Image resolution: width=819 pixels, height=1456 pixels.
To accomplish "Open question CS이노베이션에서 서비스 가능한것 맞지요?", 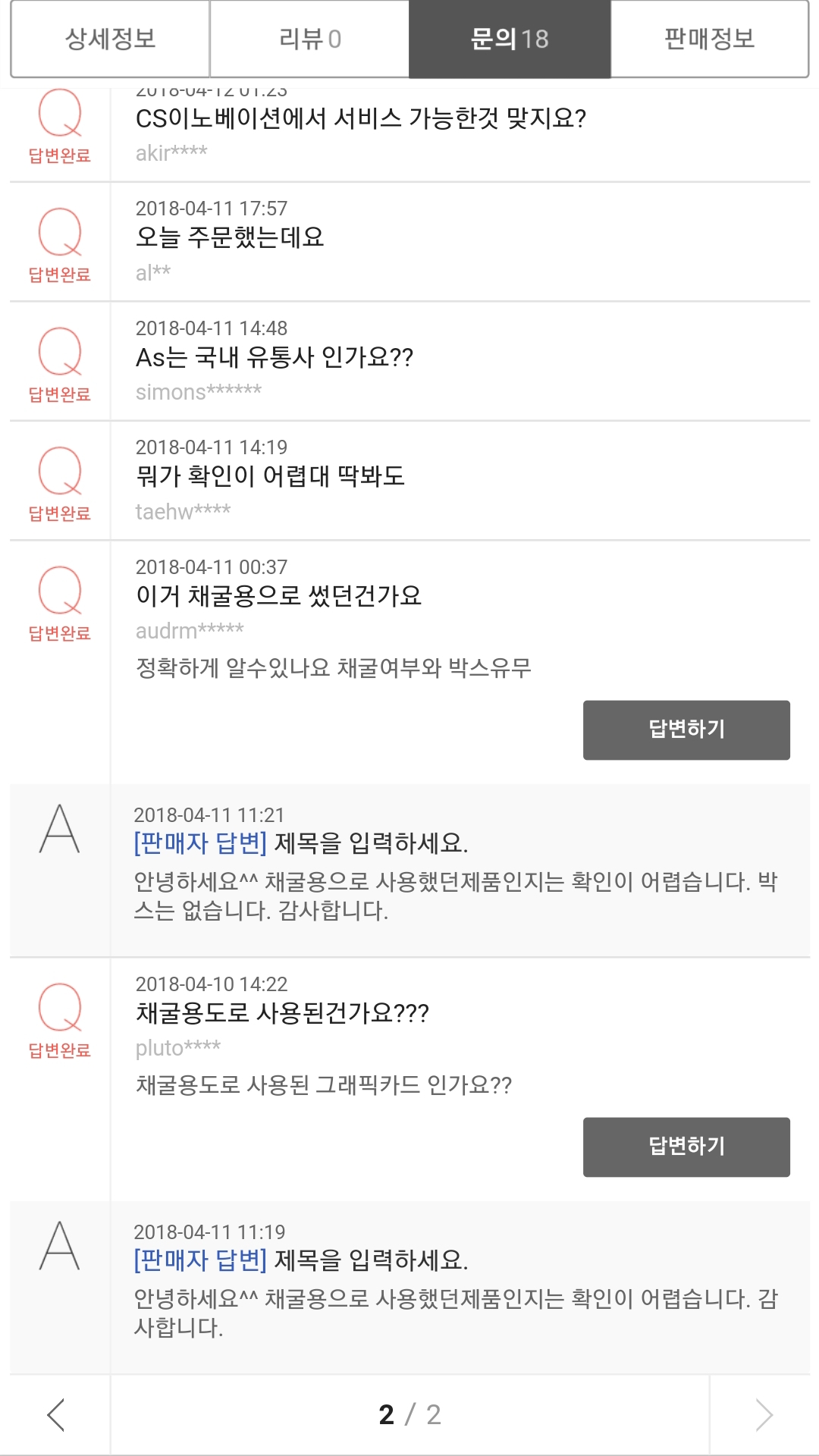I will pos(360,118).
